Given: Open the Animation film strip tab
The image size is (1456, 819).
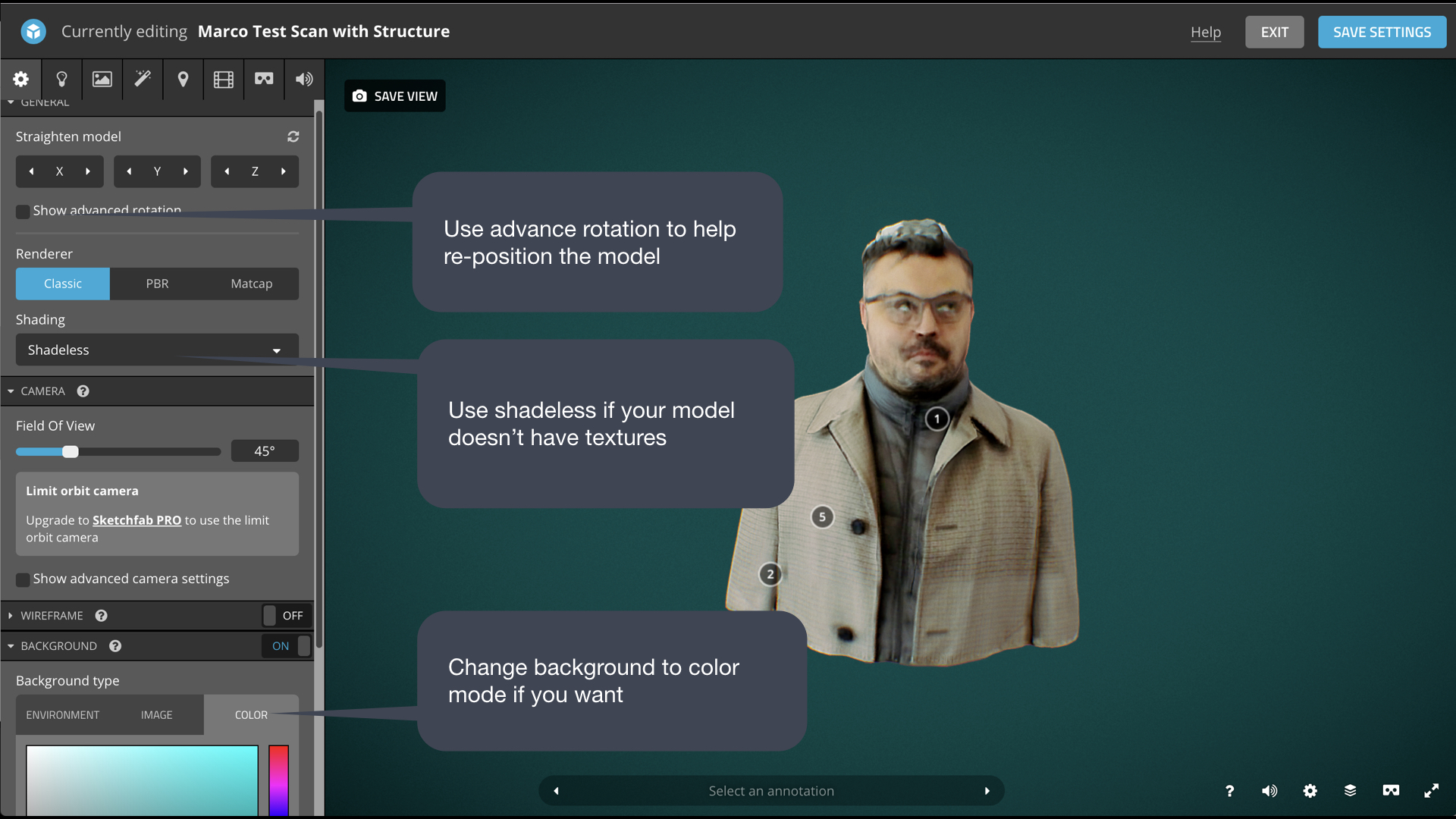Looking at the screenshot, I should click(223, 79).
